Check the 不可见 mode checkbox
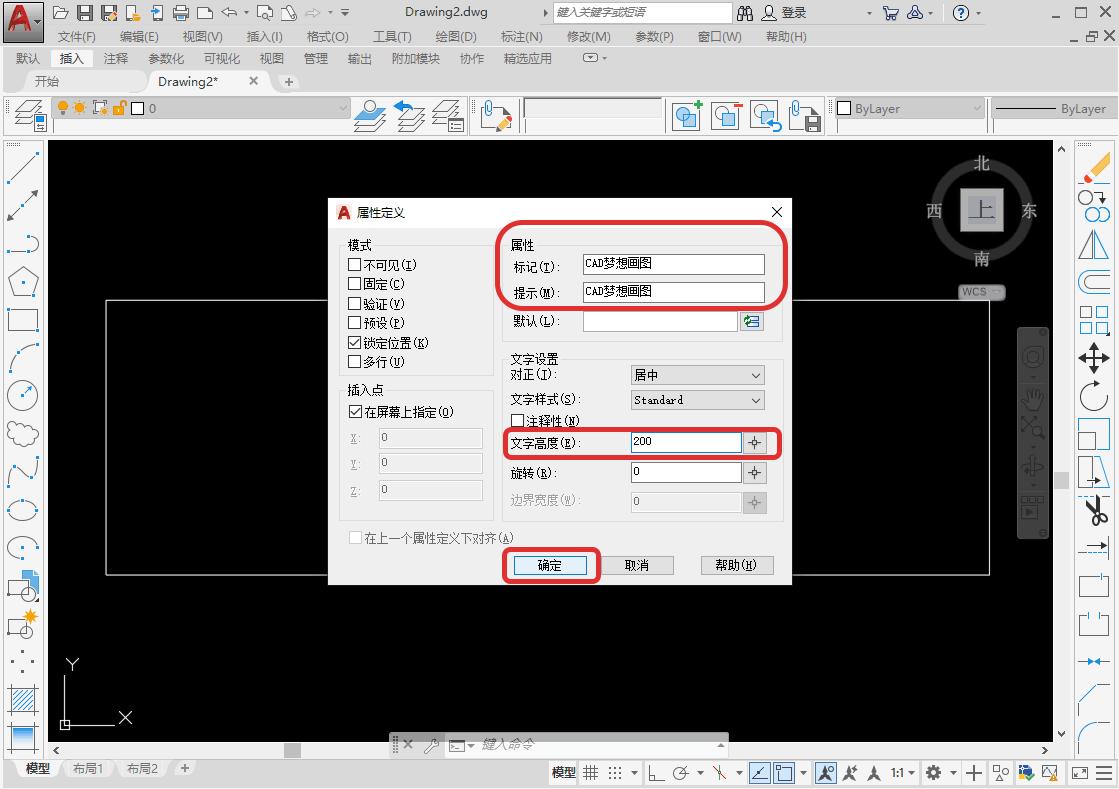 coord(355,264)
